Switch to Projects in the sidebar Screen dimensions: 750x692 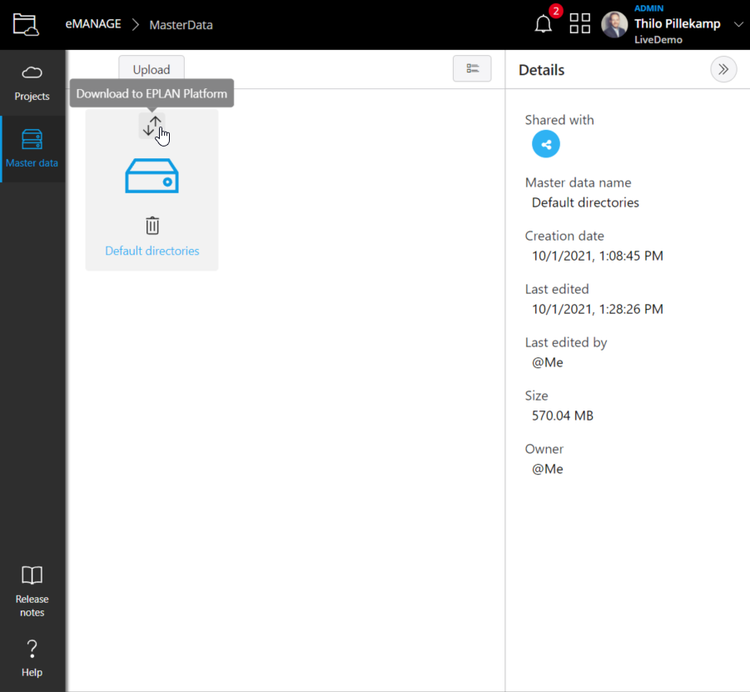click(x=32, y=82)
